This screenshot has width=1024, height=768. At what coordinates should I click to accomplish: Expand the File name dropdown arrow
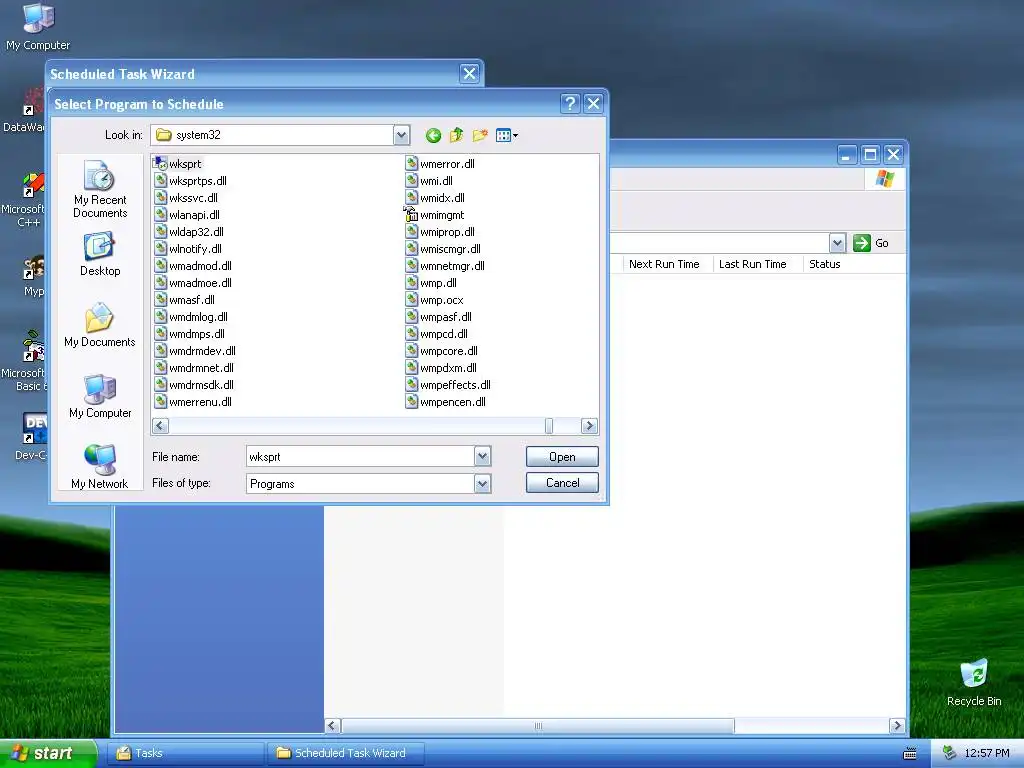[x=482, y=456]
